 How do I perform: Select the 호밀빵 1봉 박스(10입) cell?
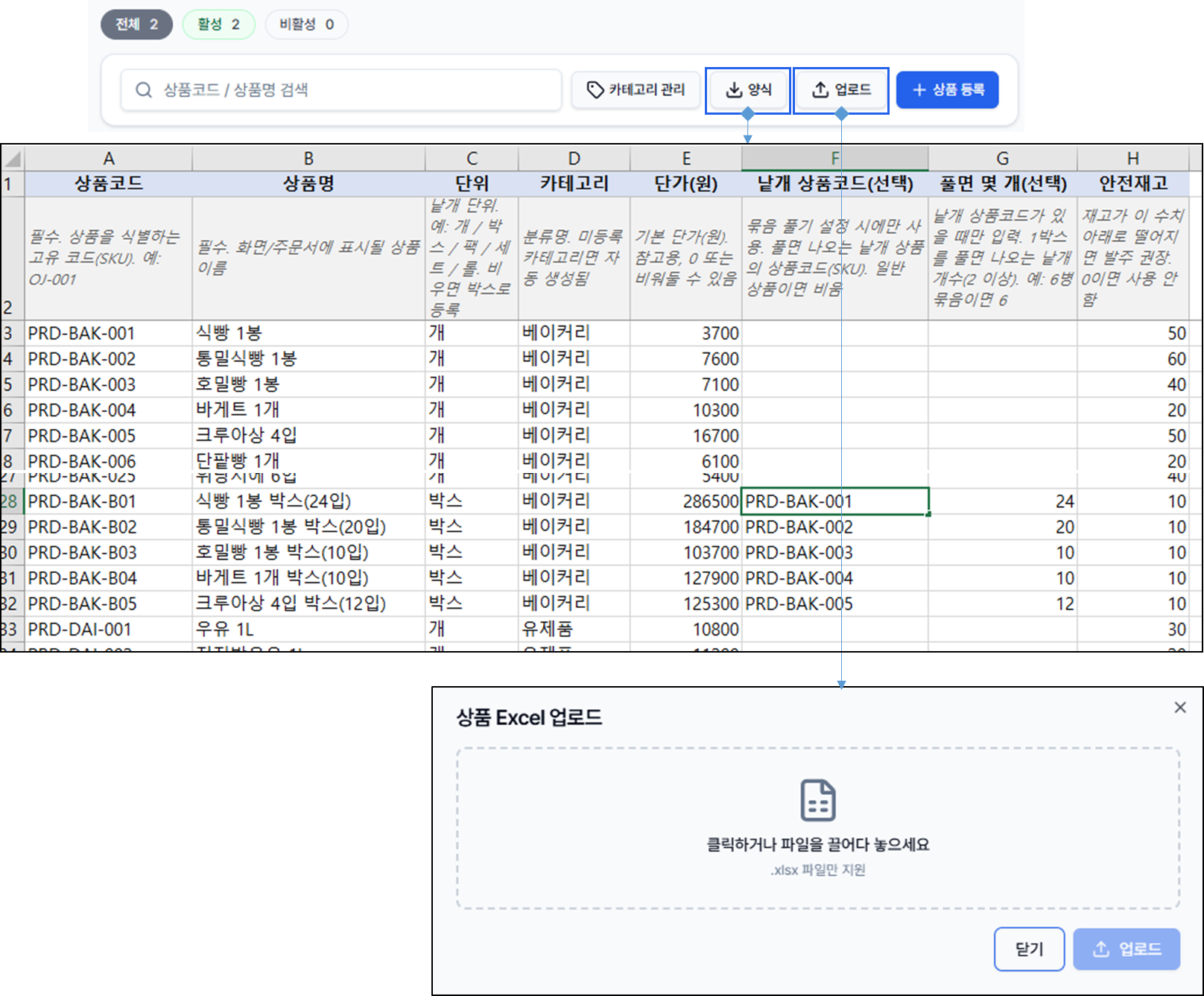click(x=308, y=553)
